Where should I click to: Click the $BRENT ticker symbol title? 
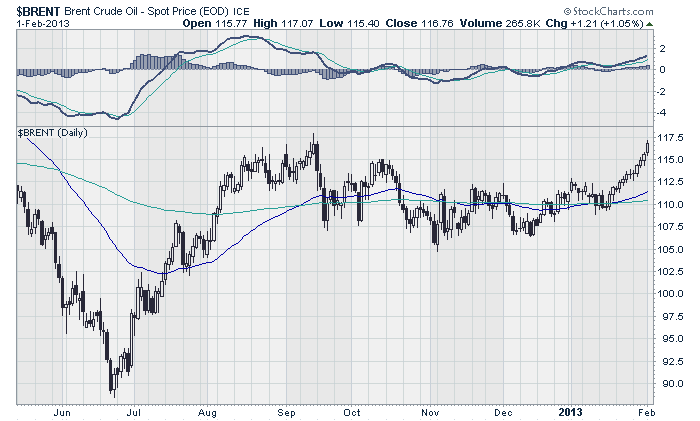[38, 11]
